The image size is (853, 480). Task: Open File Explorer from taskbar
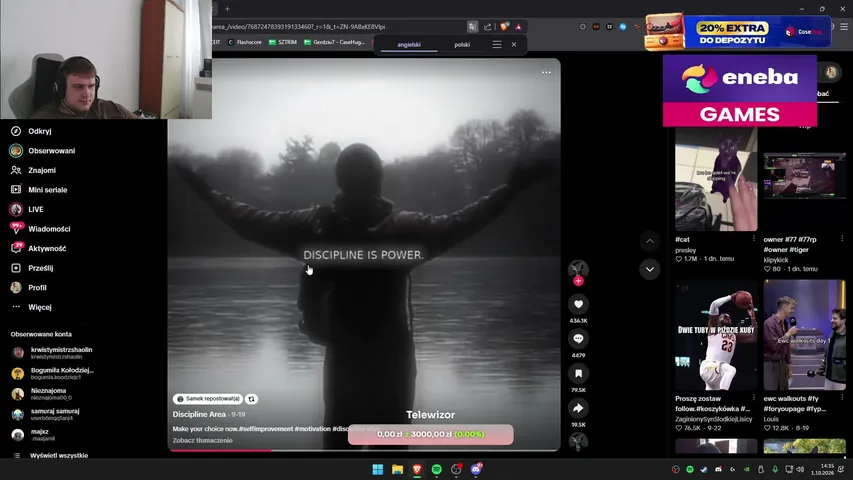397,469
